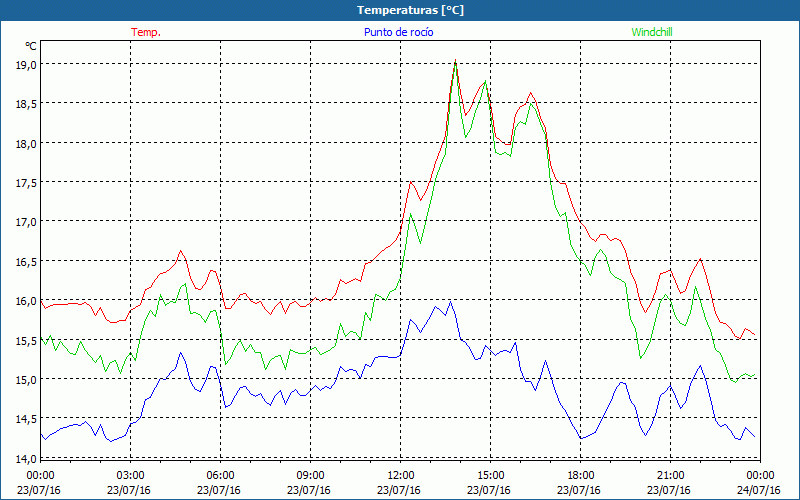The image size is (800, 500).
Task: Click the '19,0' y-axis value
Action: click(x=26, y=65)
